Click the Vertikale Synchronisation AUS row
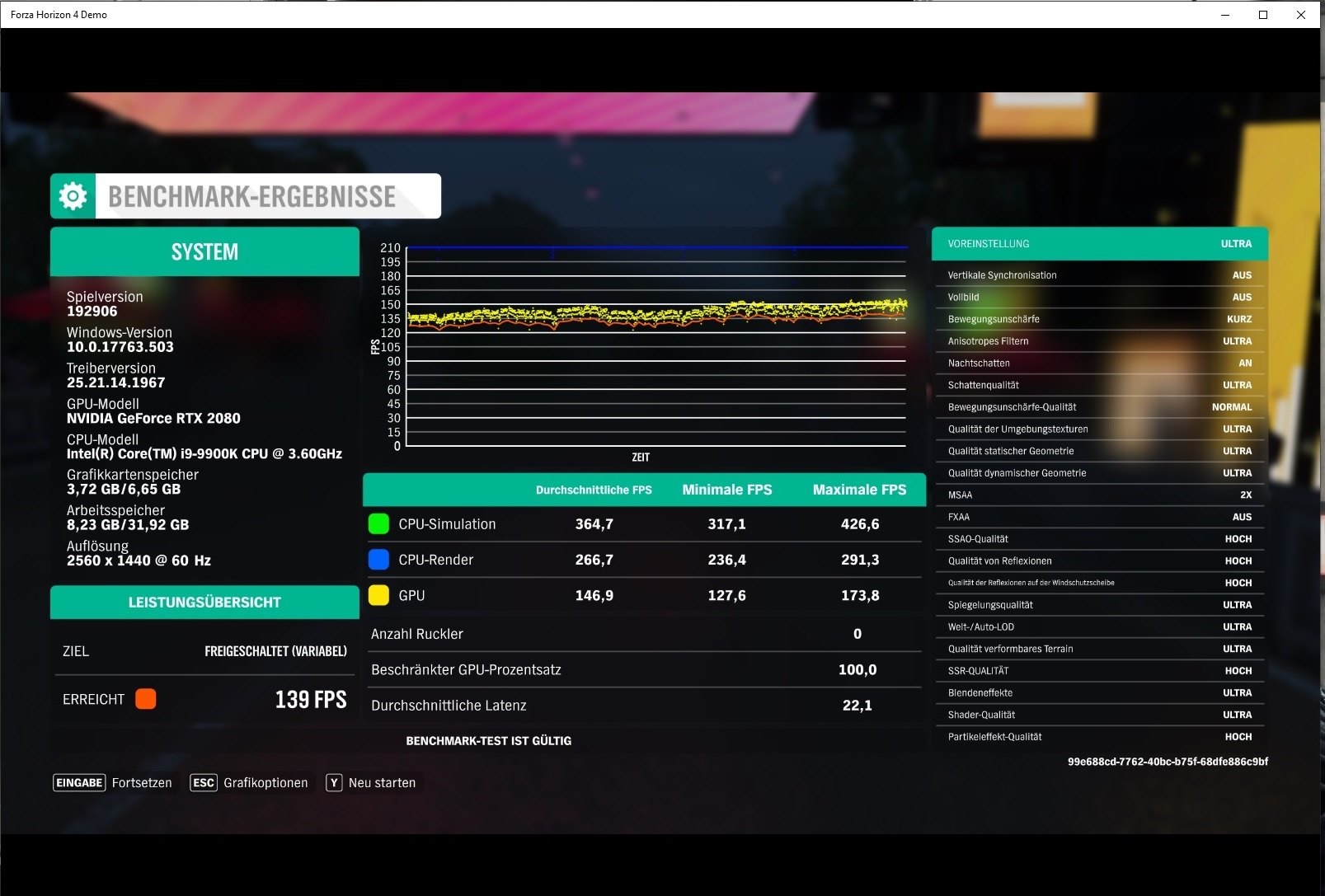The height and width of the screenshot is (896, 1325). click(1100, 275)
